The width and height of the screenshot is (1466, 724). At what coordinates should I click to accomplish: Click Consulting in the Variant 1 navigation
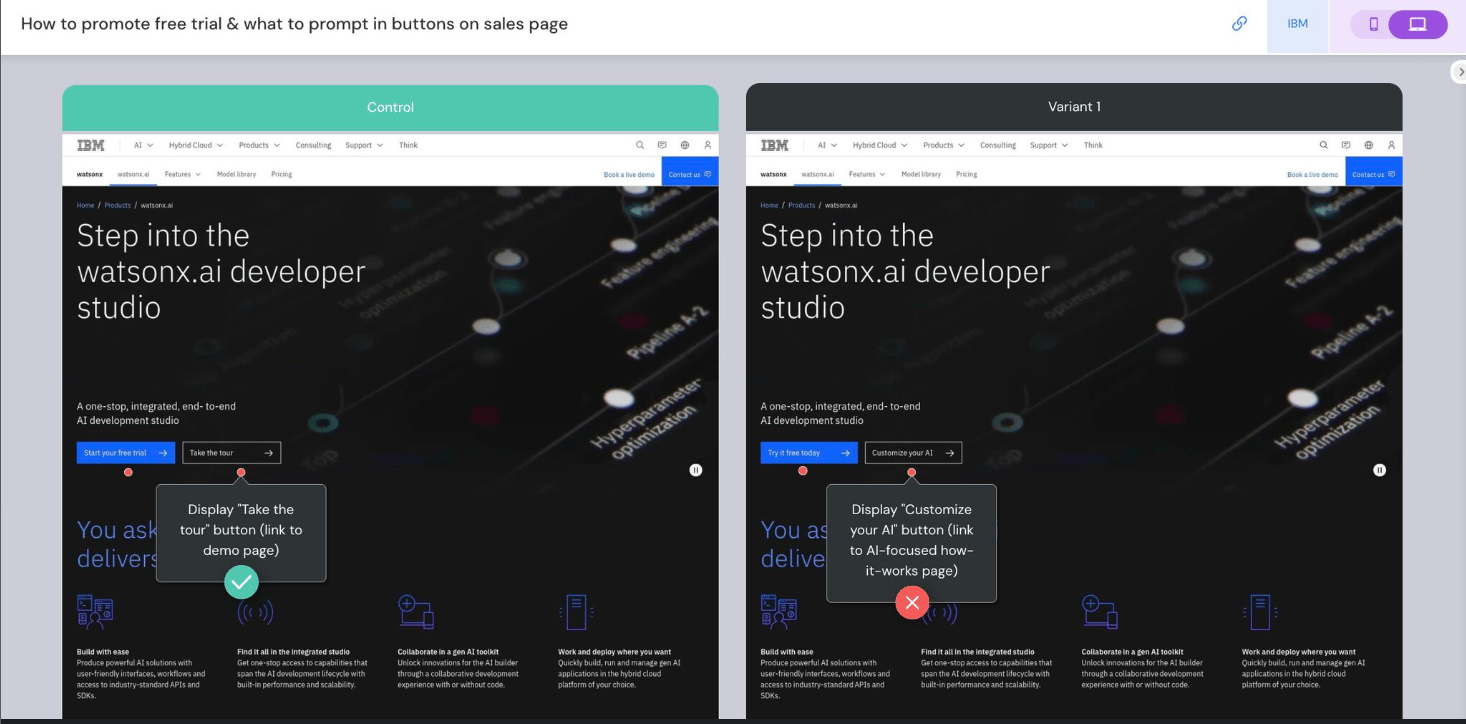(997, 145)
